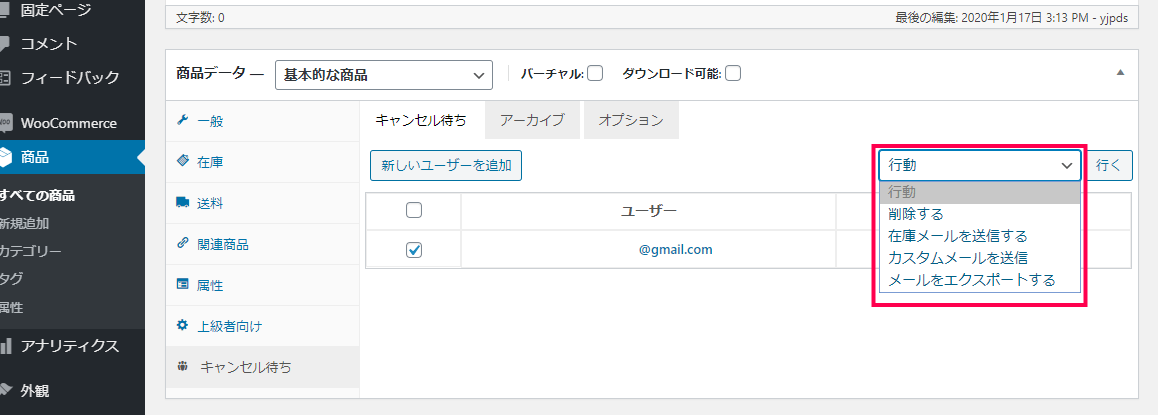Collapse the 商品データ panel with triangle

point(1120,72)
